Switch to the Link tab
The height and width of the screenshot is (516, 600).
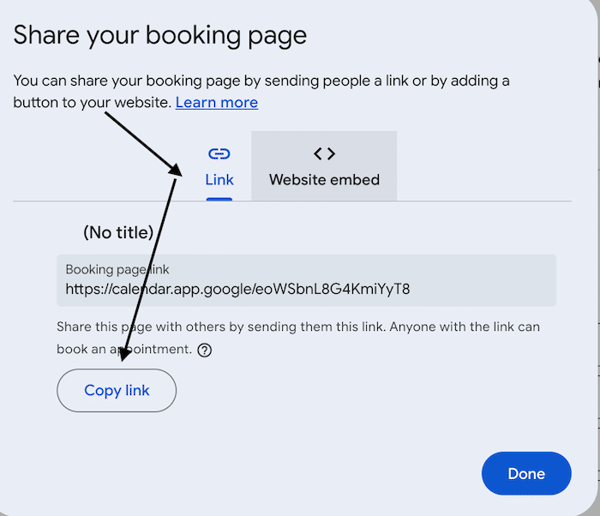[x=219, y=167]
